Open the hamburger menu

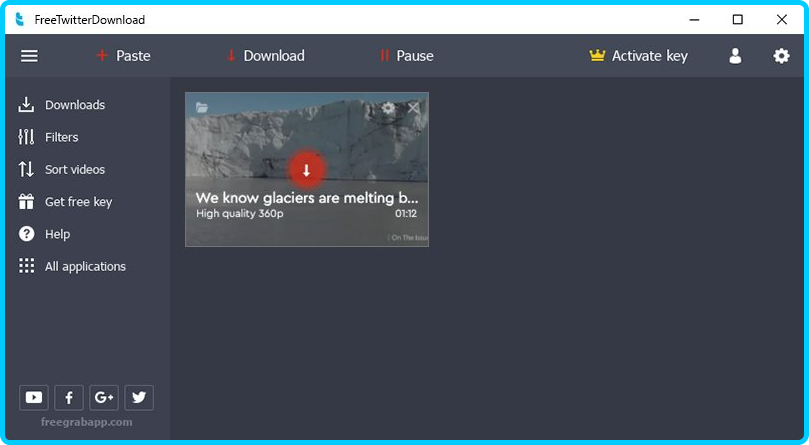[x=29, y=56]
